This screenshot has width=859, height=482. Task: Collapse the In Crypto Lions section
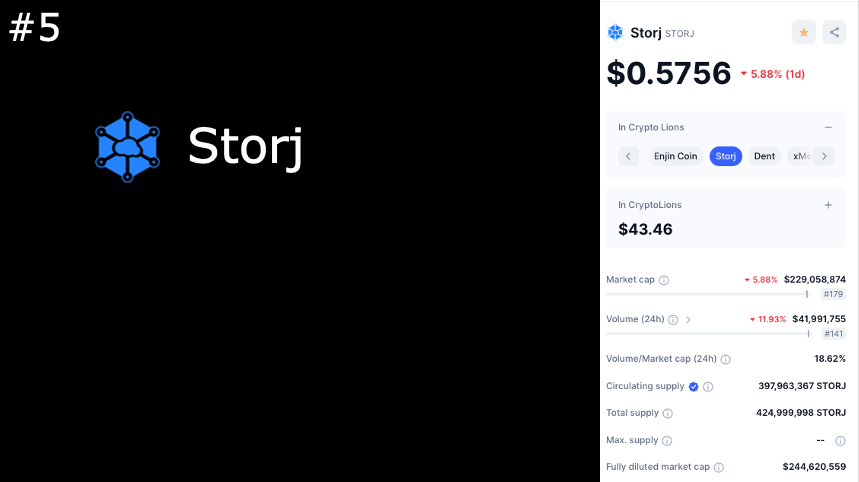pyautogui.click(x=828, y=127)
